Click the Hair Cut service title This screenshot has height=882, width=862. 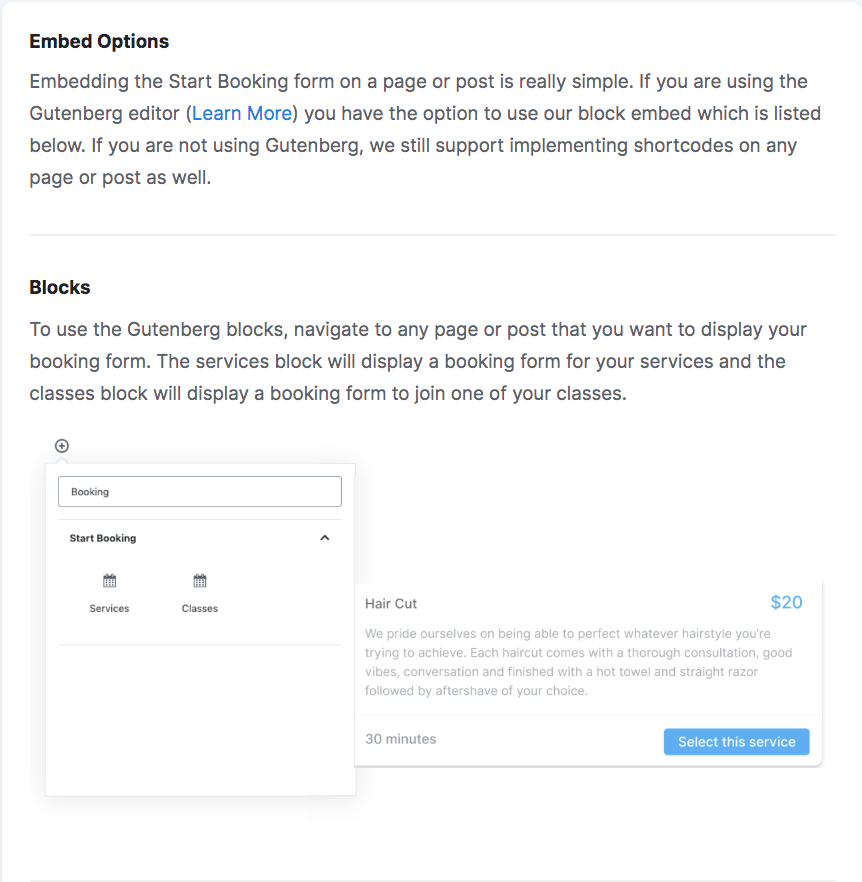(x=391, y=604)
